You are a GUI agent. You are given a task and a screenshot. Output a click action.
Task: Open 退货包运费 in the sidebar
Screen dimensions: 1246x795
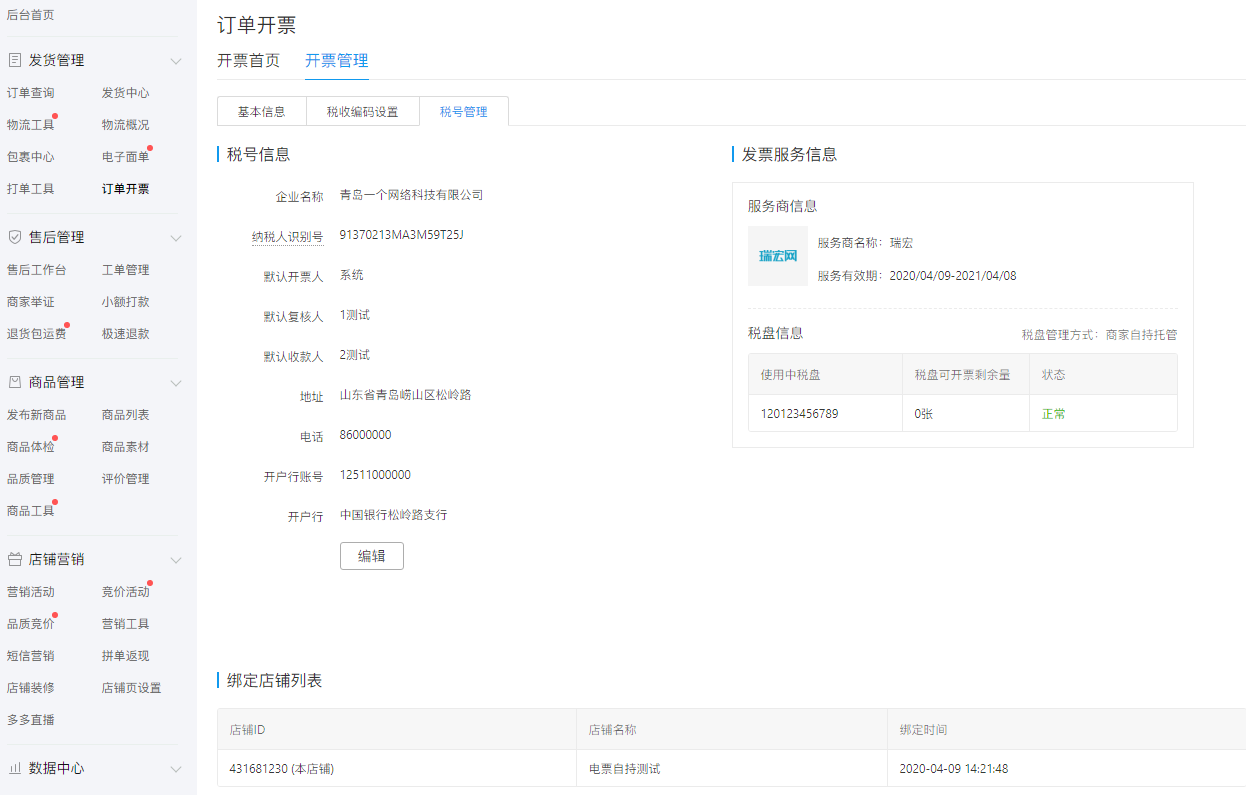(x=37, y=334)
